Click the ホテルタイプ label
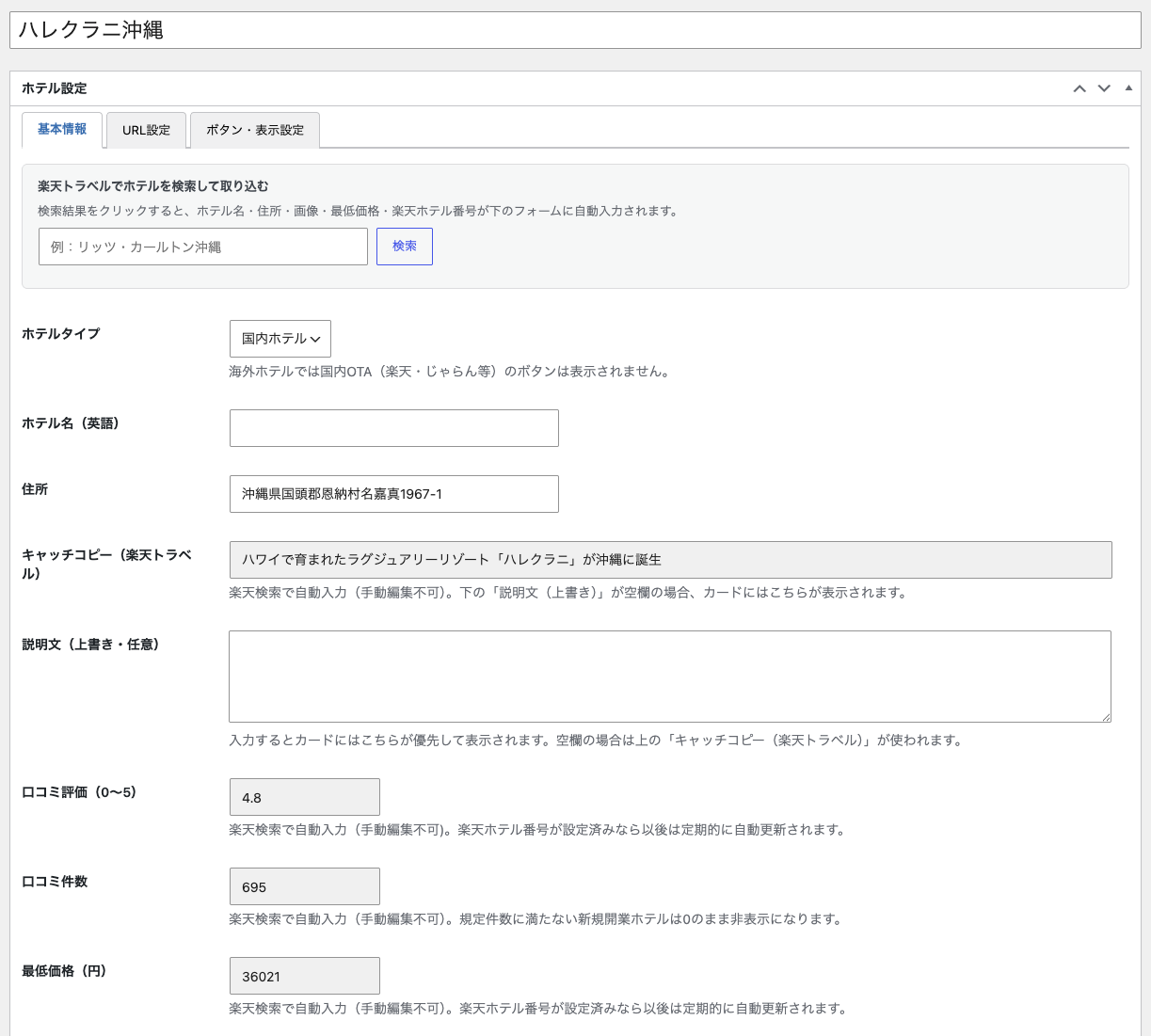The width and height of the screenshot is (1151, 1036). pyautogui.click(x=61, y=334)
